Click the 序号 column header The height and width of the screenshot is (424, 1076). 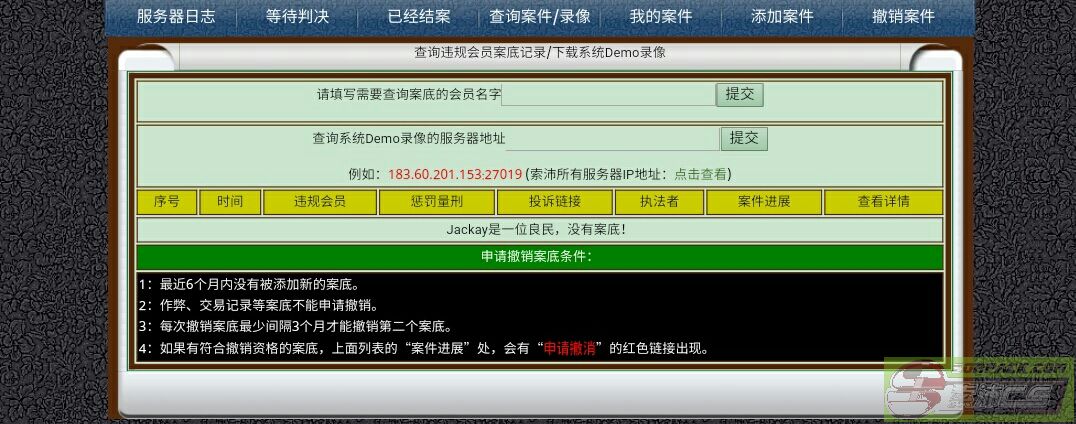pyautogui.click(x=167, y=202)
